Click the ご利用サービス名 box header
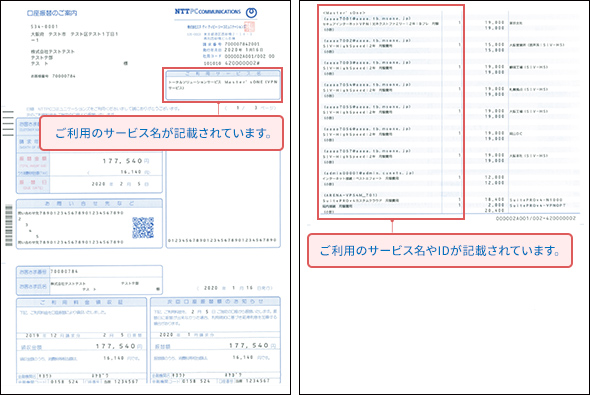590x395 pixels. 222,73
